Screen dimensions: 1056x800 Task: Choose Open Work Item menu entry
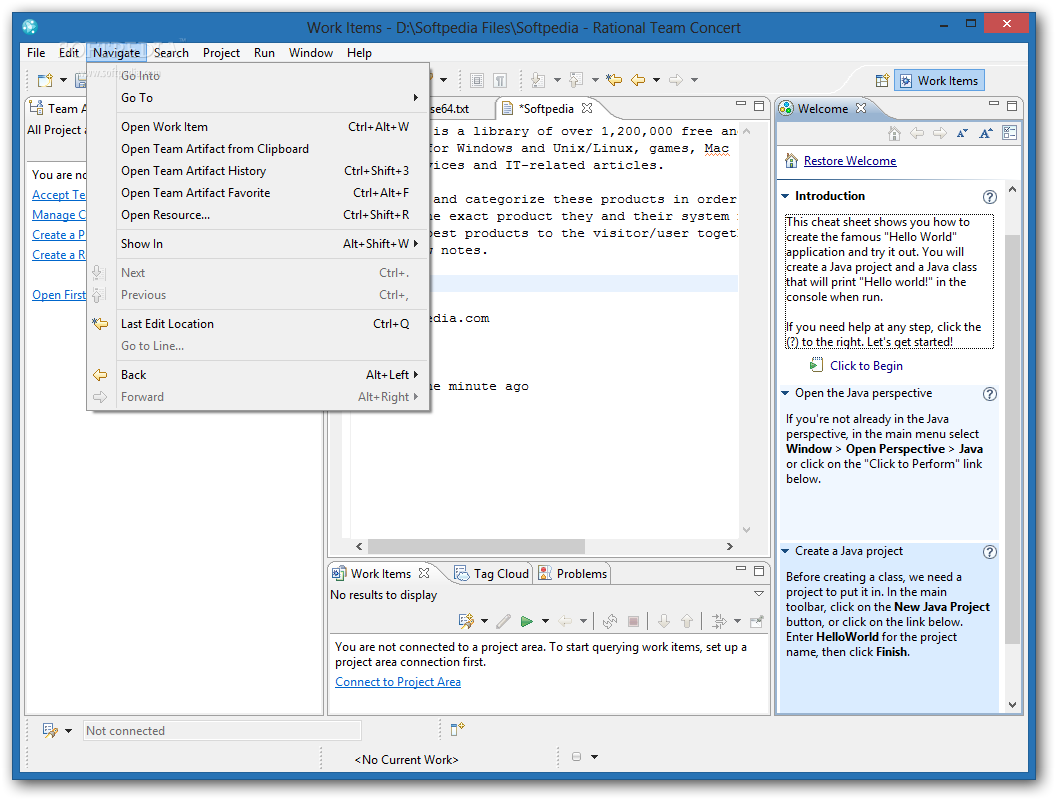tap(259, 127)
